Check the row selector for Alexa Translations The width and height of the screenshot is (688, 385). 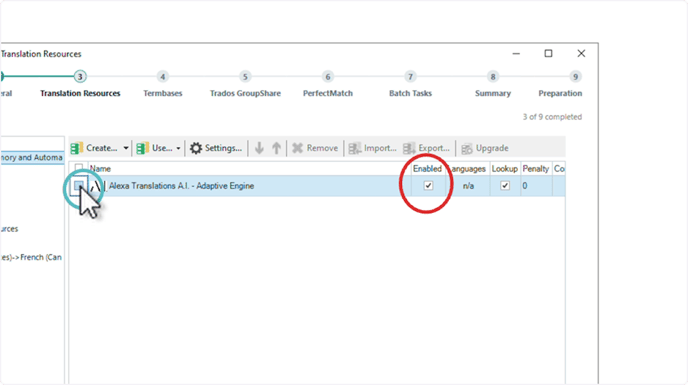pyautogui.click(x=79, y=186)
